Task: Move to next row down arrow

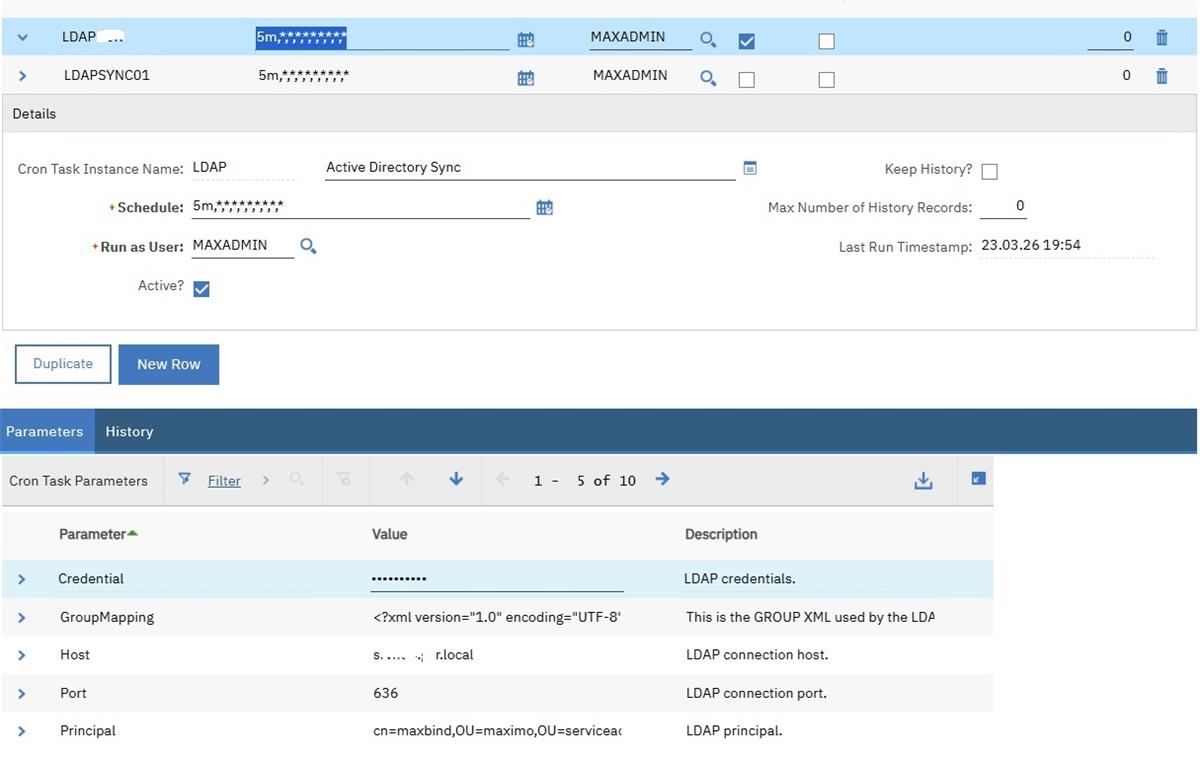Action: pos(456,480)
